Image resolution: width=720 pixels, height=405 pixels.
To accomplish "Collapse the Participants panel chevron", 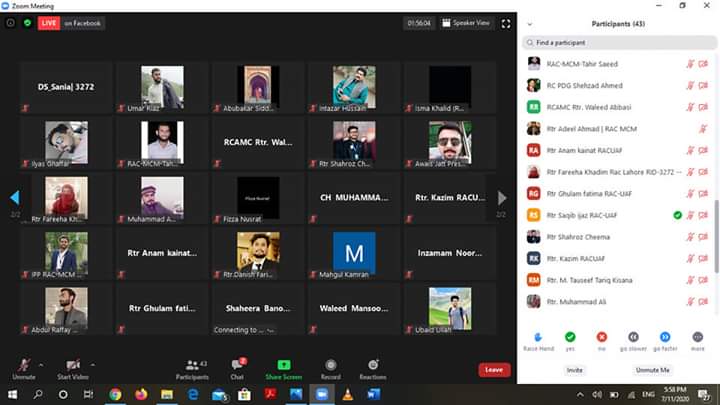I will tap(529, 24).
